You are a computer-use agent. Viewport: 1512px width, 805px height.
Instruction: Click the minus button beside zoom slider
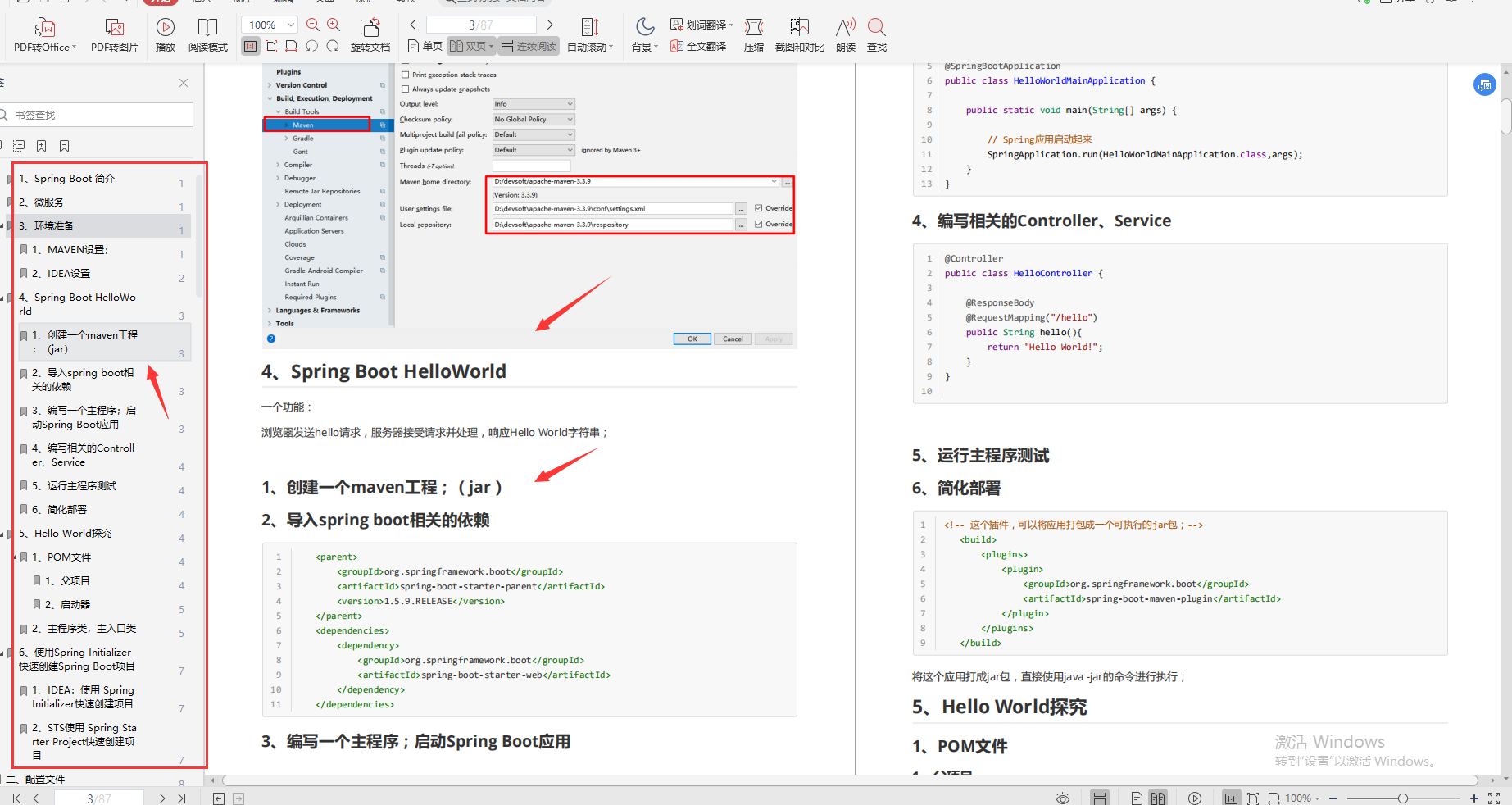tap(1333, 798)
